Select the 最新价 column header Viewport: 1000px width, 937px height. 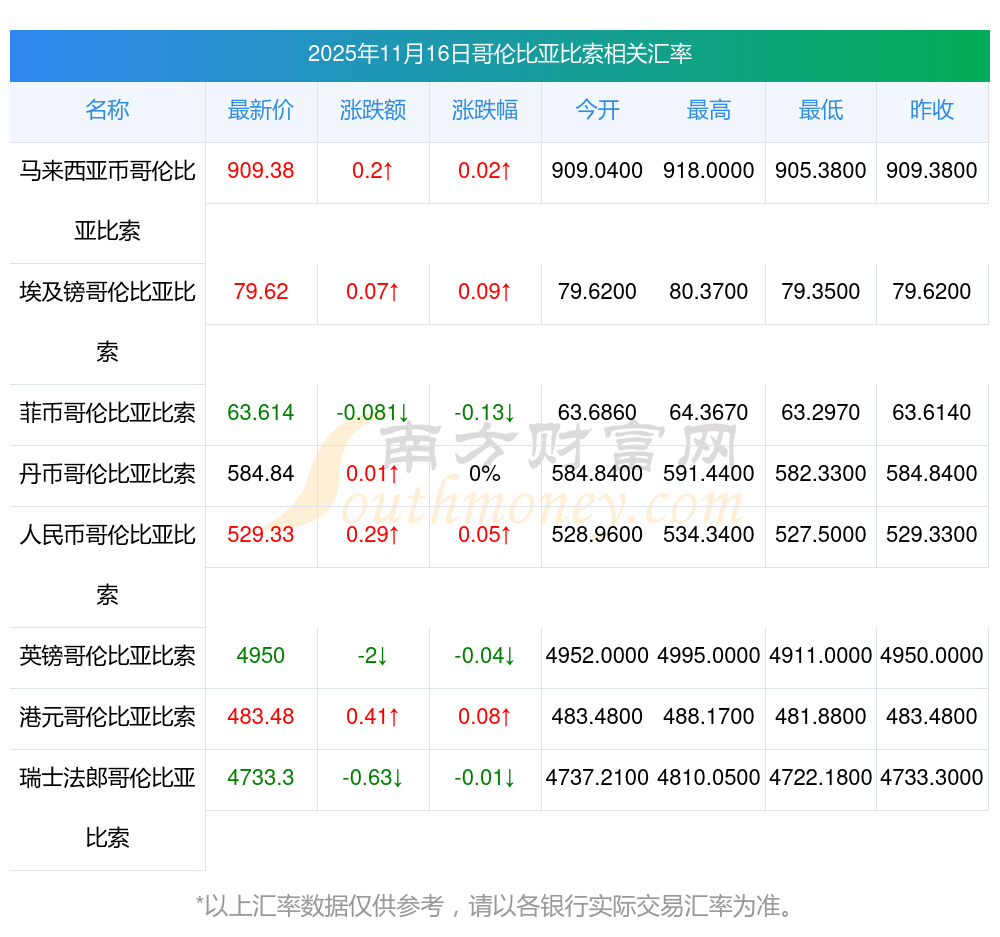[261, 111]
